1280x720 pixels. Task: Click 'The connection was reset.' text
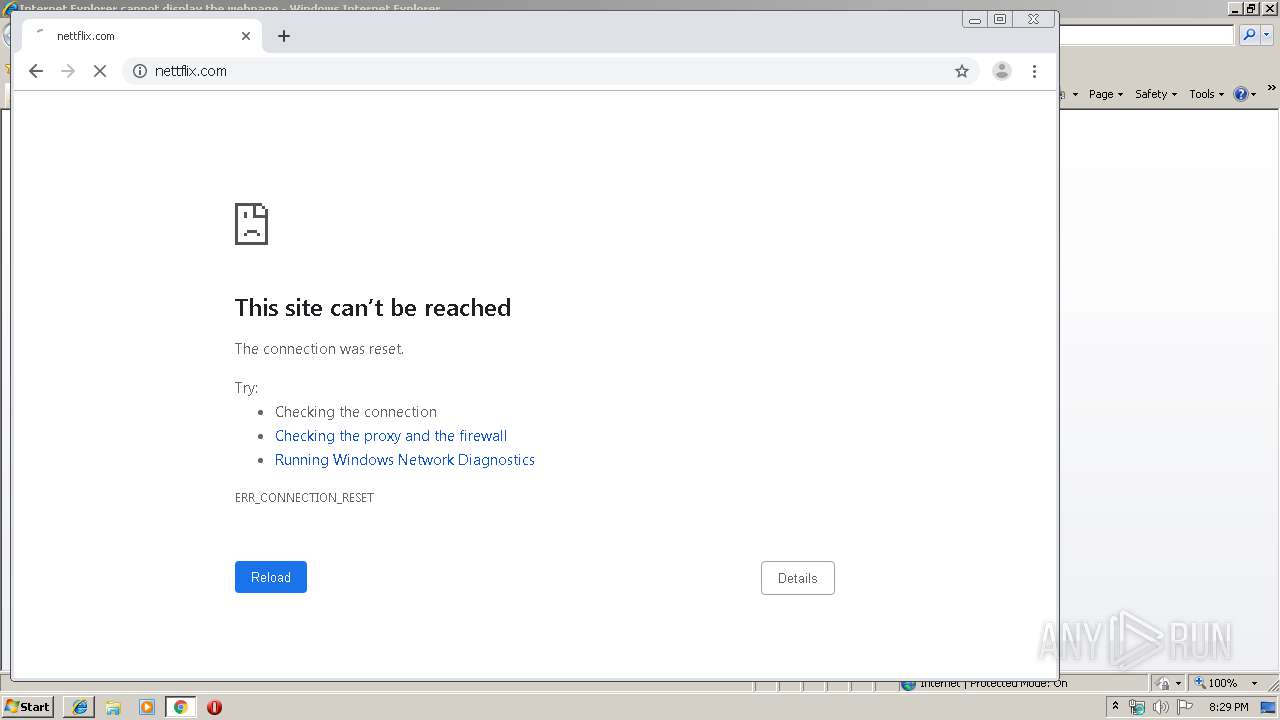coord(319,349)
